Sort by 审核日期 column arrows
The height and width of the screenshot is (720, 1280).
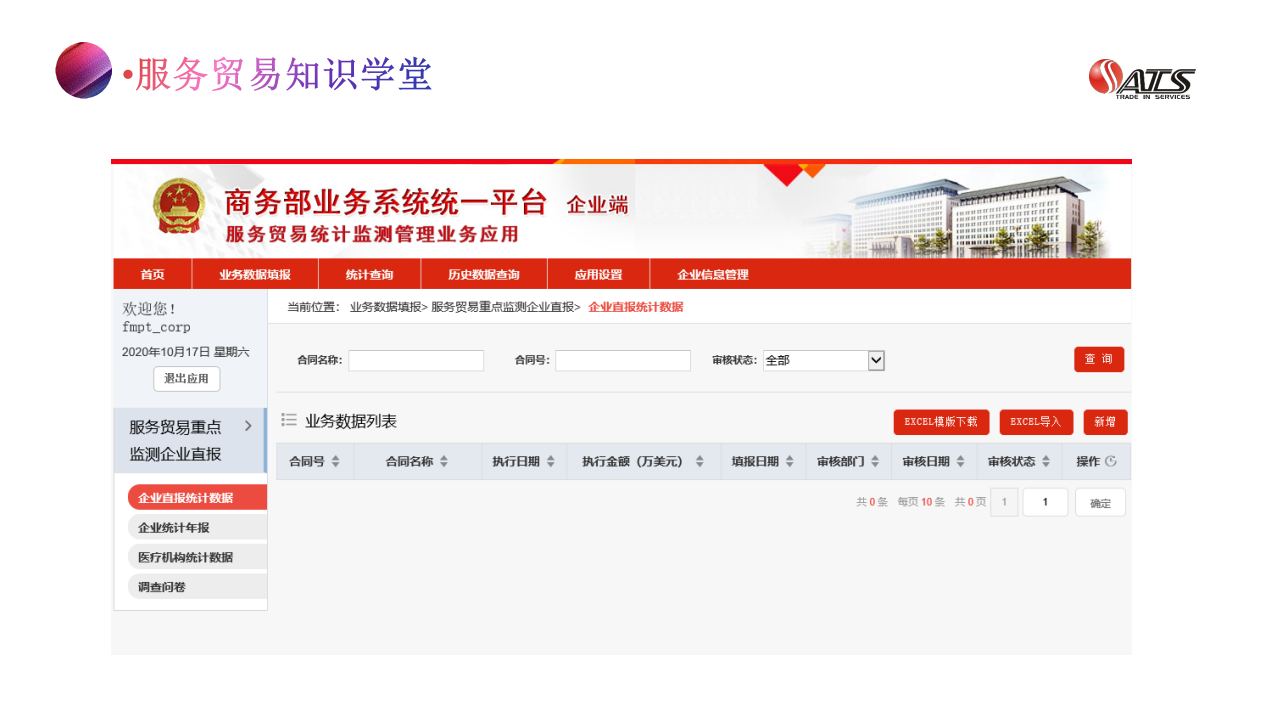(x=961, y=462)
